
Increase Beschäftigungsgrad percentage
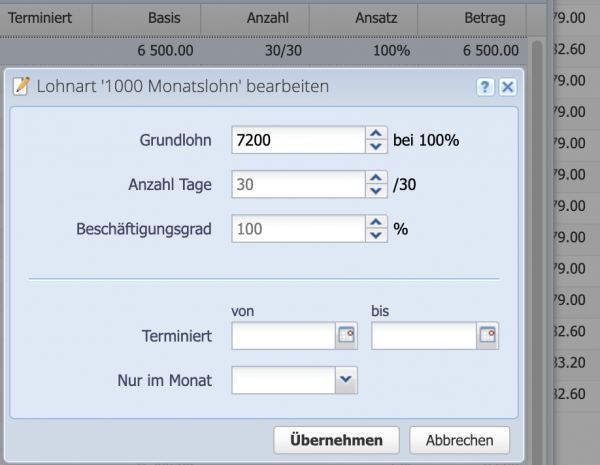tap(376, 222)
